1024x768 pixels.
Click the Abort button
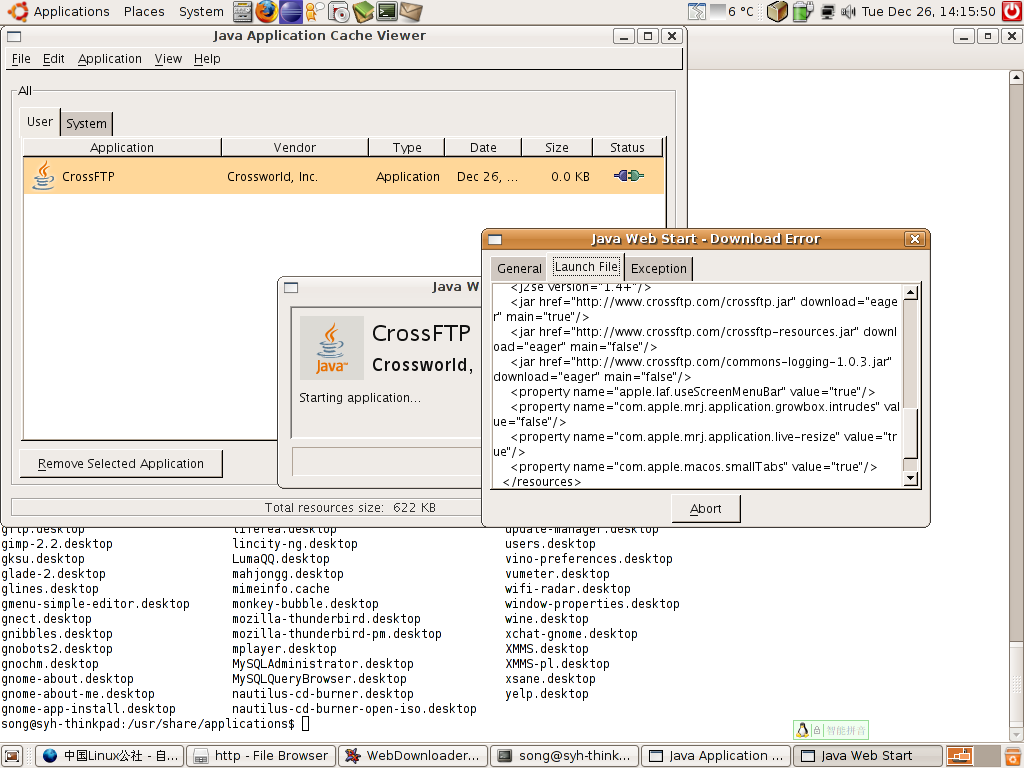[706, 509]
